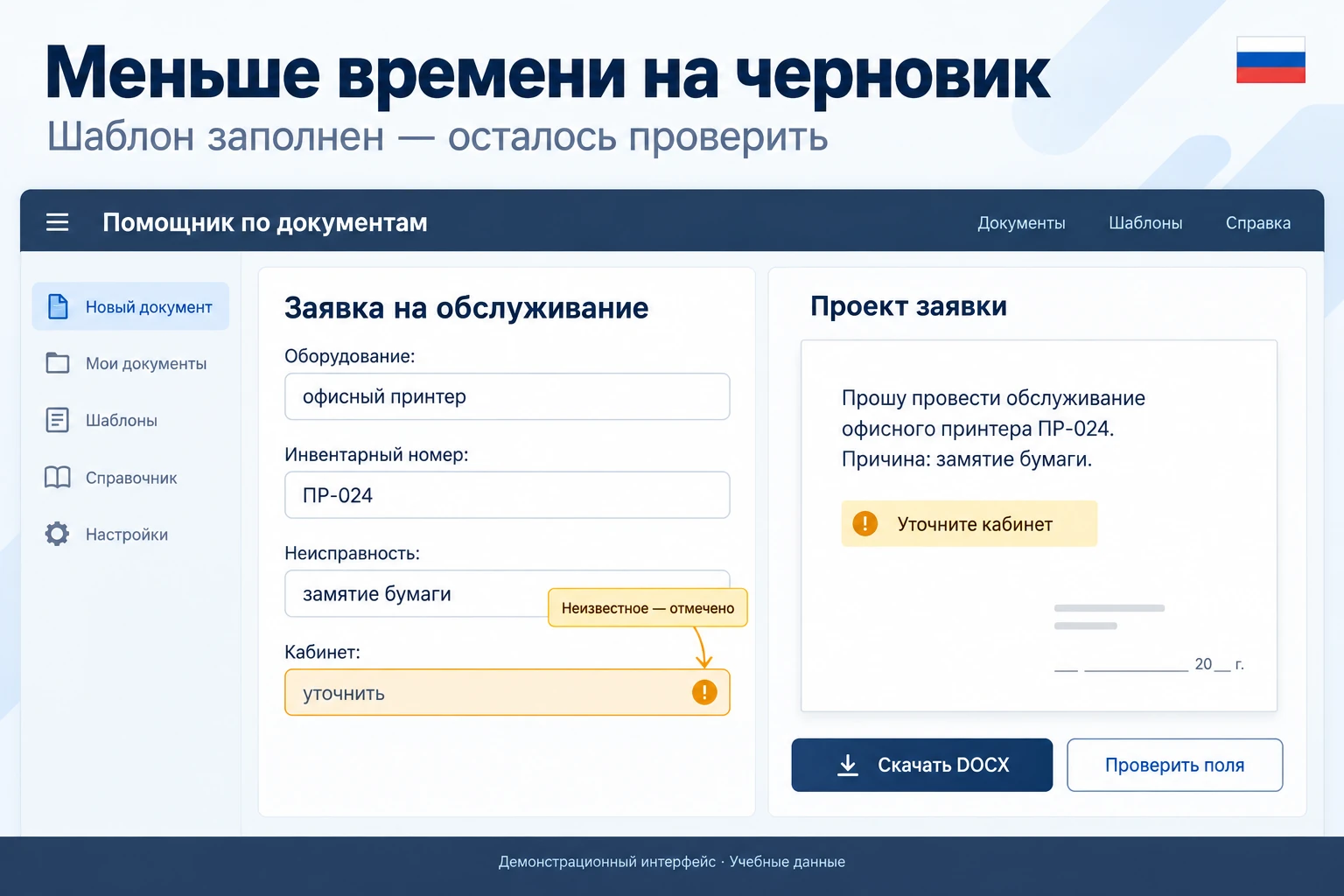Click the download arrow icon on Скачать DOCX

[848, 765]
